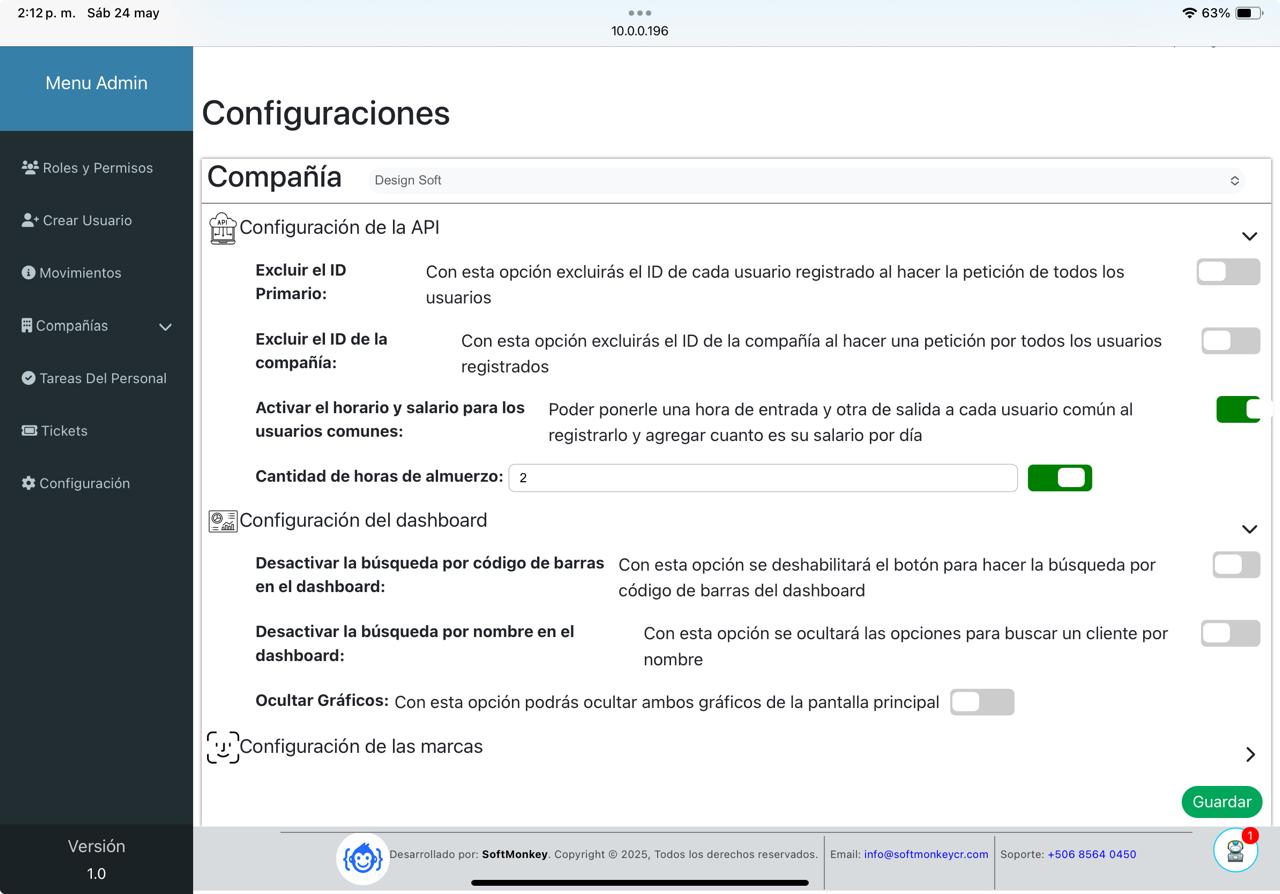The height and width of the screenshot is (894, 1280).
Task: Click the Crear Usuario person-plus icon
Action: [x=30, y=220]
